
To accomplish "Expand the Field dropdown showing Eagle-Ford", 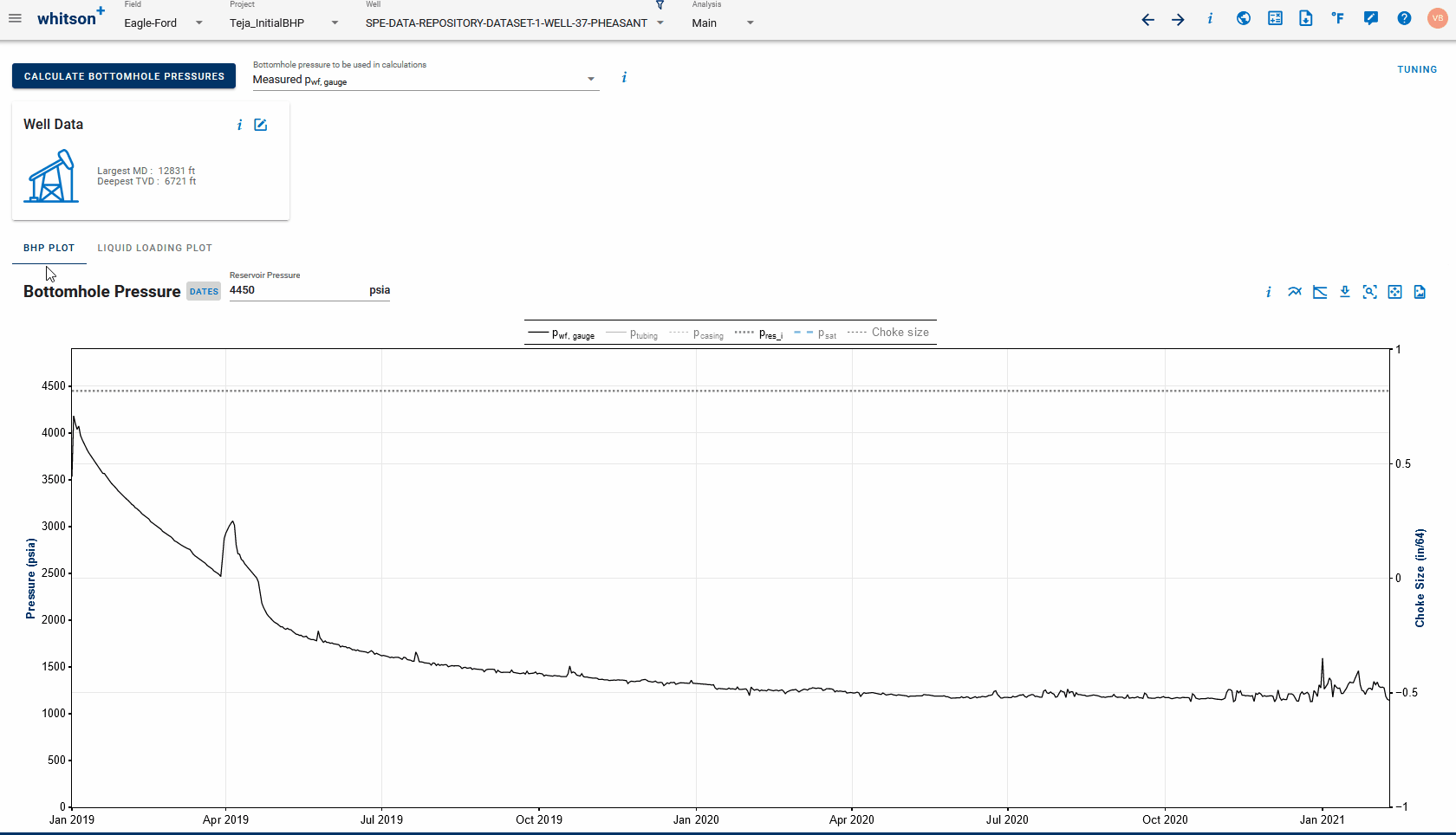I will pyautogui.click(x=163, y=23).
